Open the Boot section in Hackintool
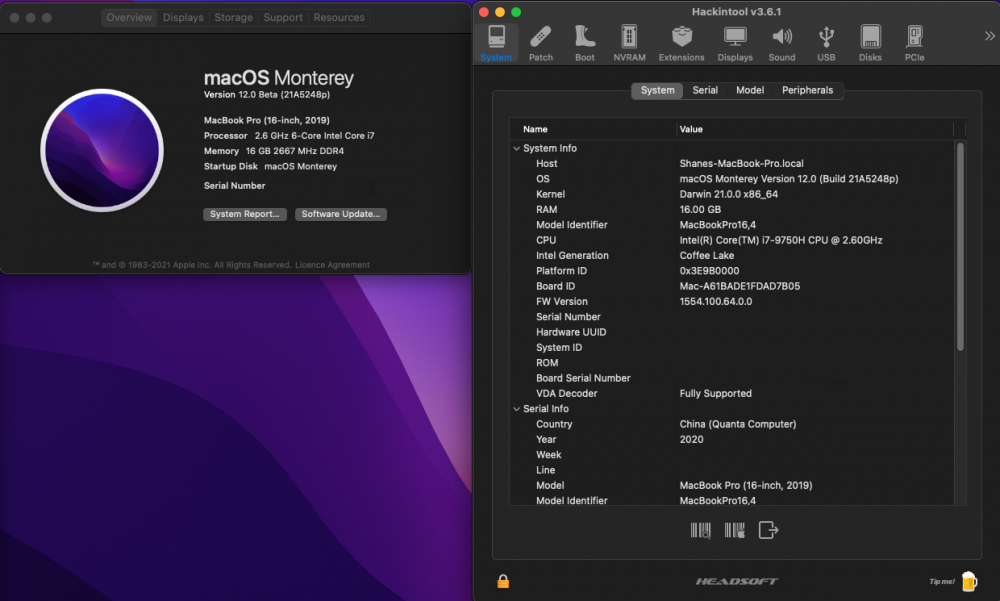 tap(584, 43)
